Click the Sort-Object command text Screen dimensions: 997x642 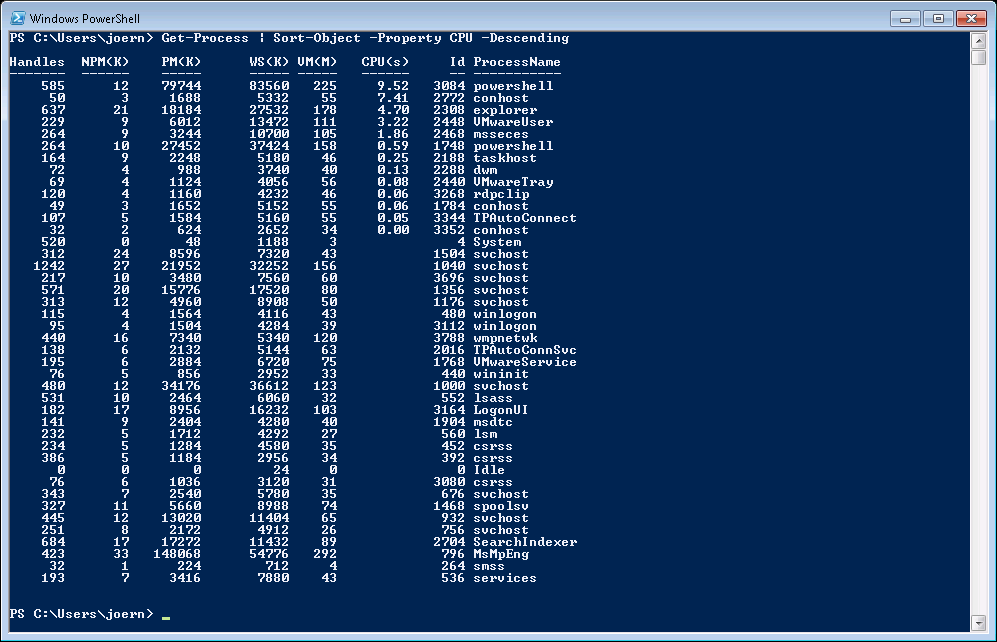(317, 38)
